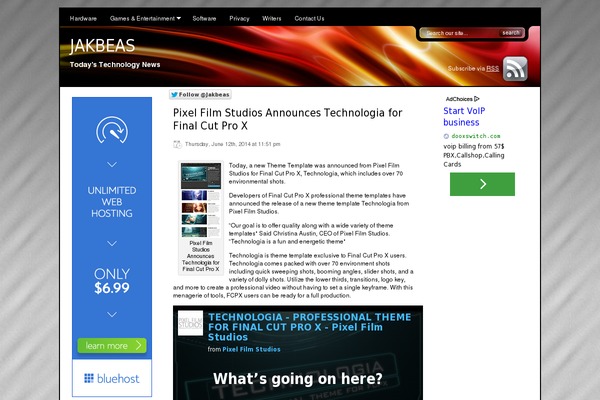Click the Subscribe via RSS link

(473, 69)
